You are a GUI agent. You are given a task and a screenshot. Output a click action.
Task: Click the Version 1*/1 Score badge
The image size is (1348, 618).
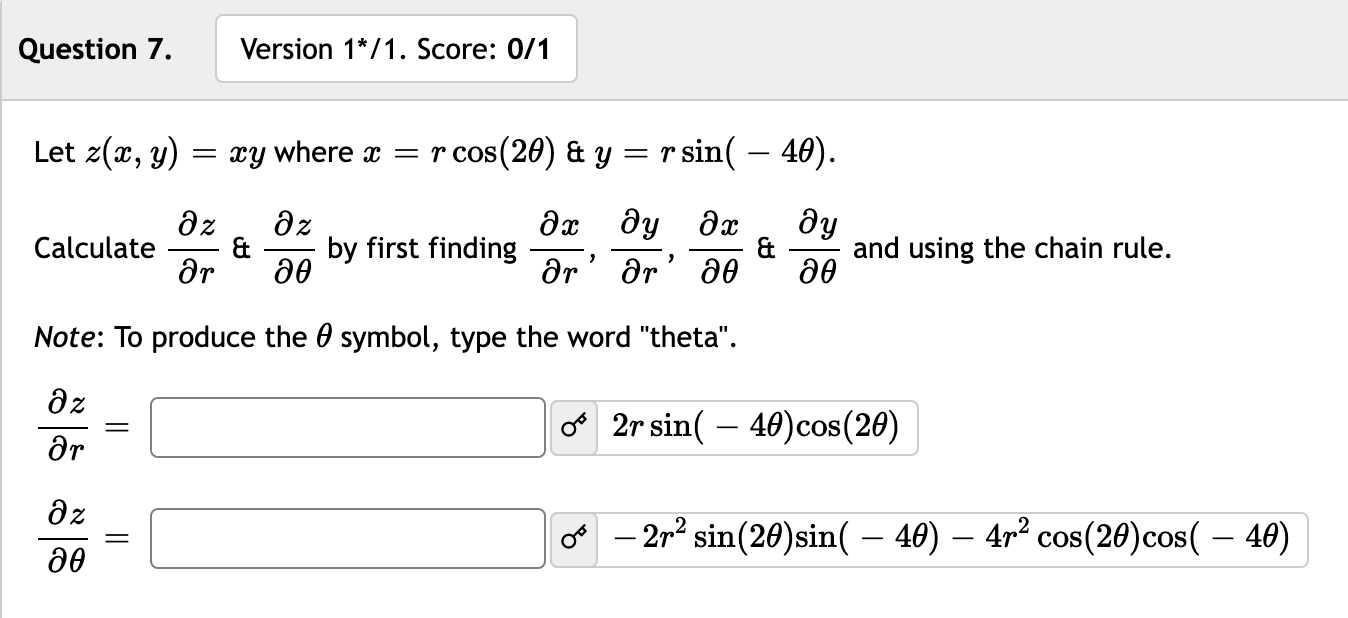[x=395, y=48]
